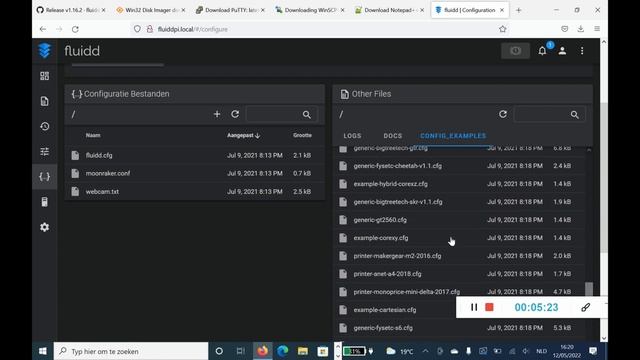
Task: Open the Windows Start menu
Action: 42,351
